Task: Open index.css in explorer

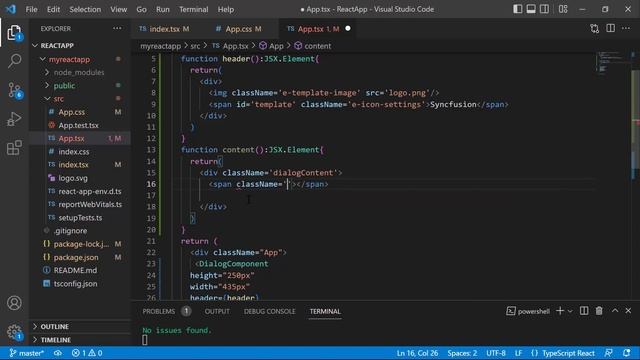Action: coord(73,151)
